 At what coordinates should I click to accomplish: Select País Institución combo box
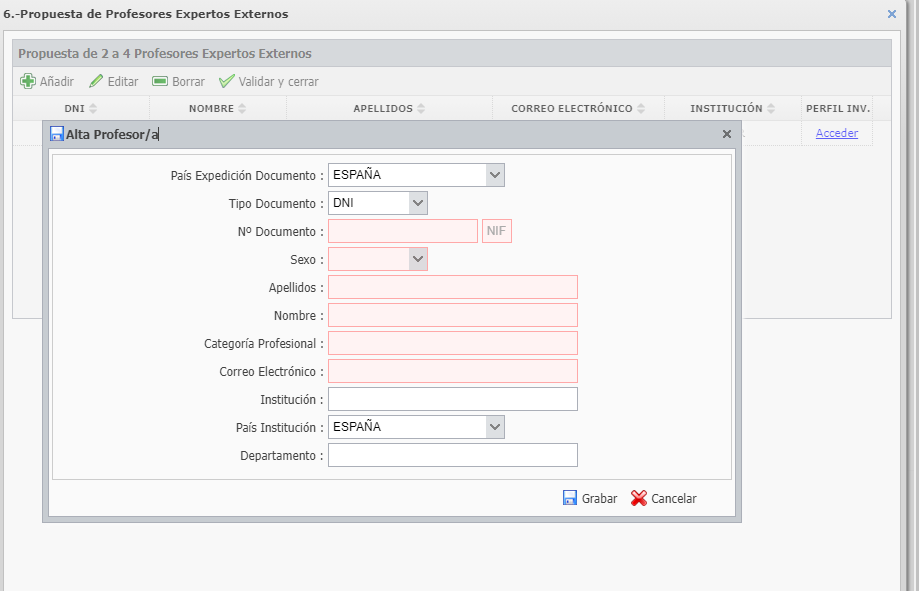coord(416,427)
